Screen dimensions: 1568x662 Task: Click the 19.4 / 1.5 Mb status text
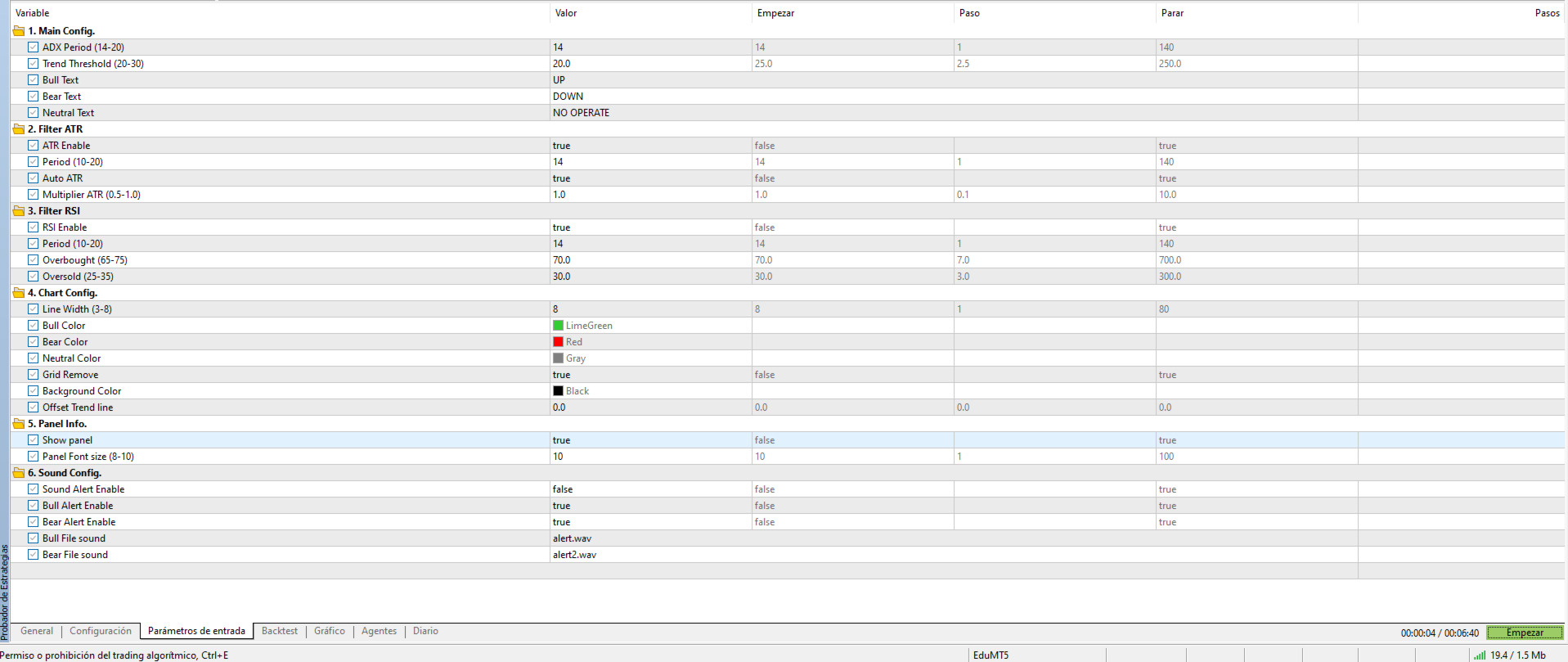[1517, 655]
